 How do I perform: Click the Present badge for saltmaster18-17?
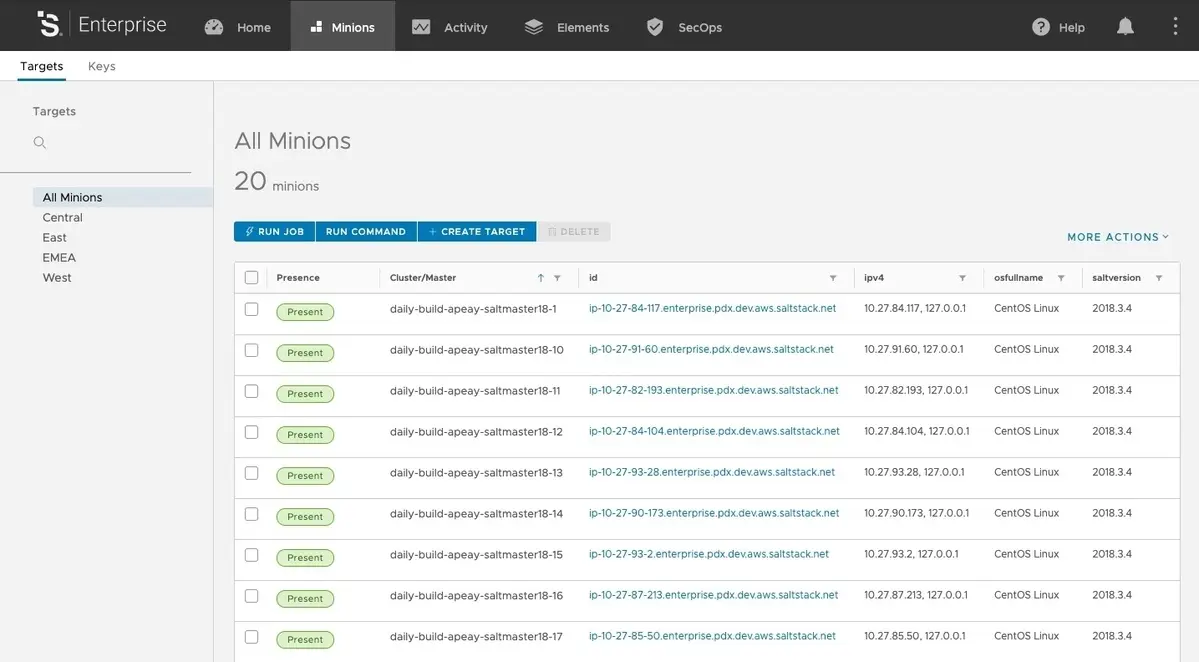pos(305,639)
